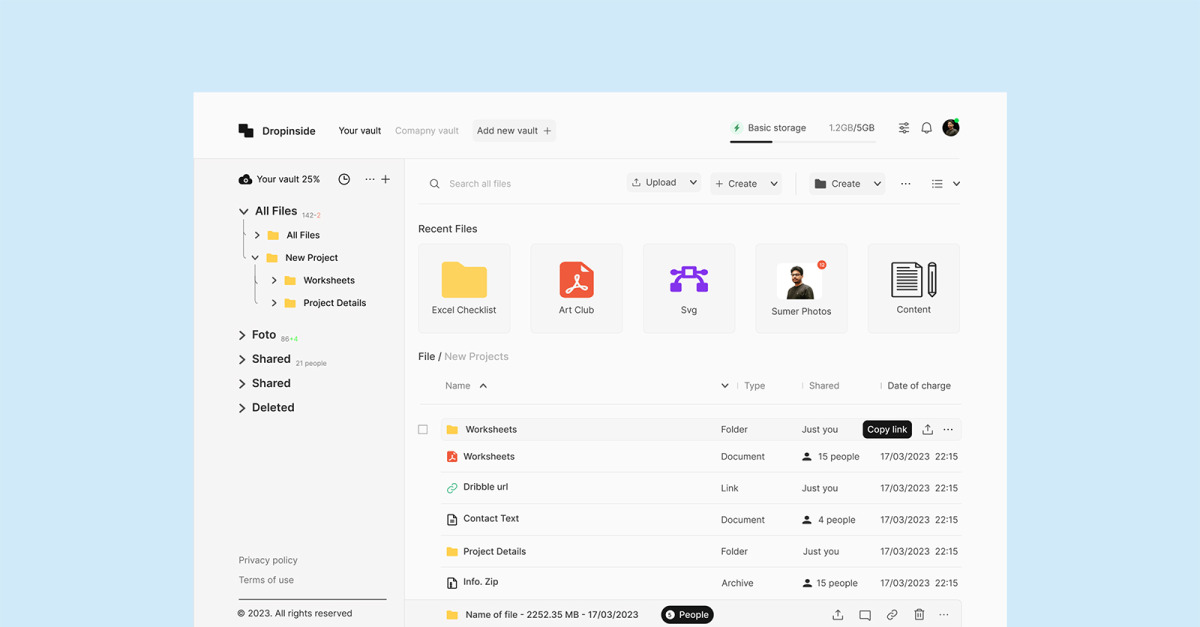
Task: Open the user profile avatar
Action: point(951,128)
